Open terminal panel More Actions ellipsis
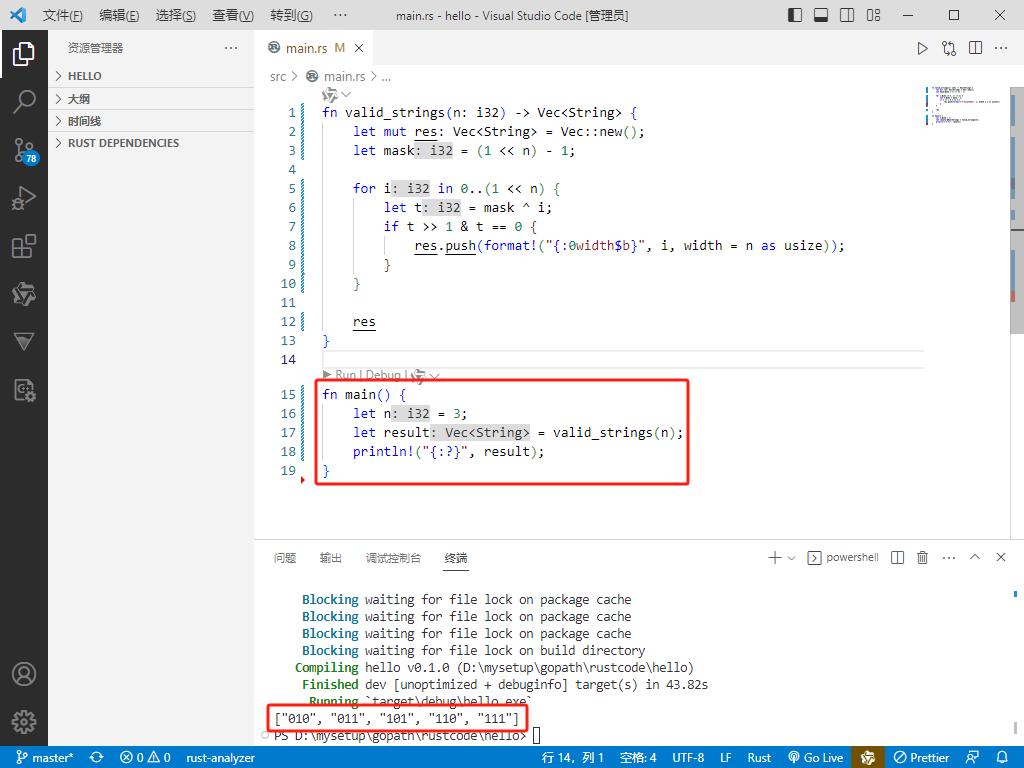 (x=949, y=558)
